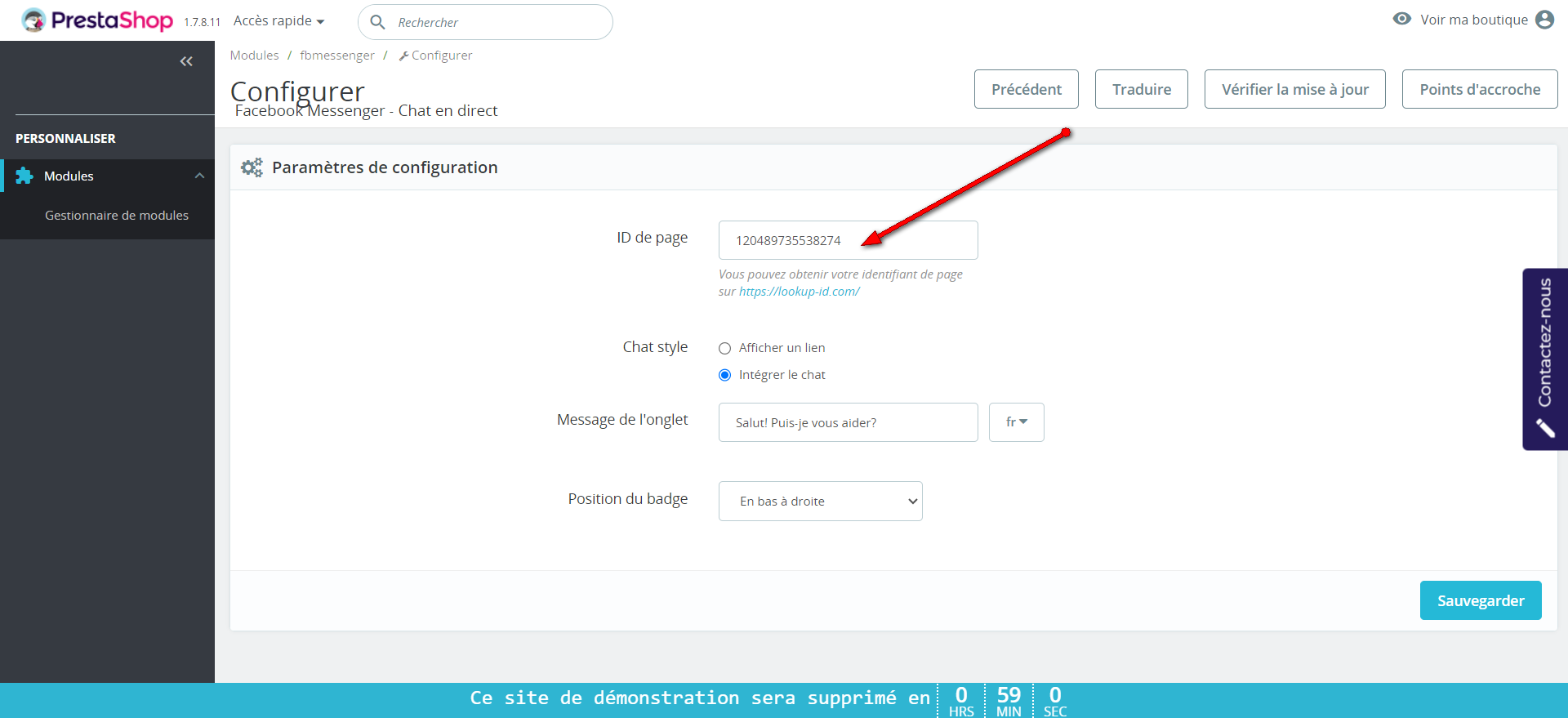Image resolution: width=1568 pixels, height=718 pixels.
Task: Open the fr language dropdown
Action: click(x=1017, y=422)
